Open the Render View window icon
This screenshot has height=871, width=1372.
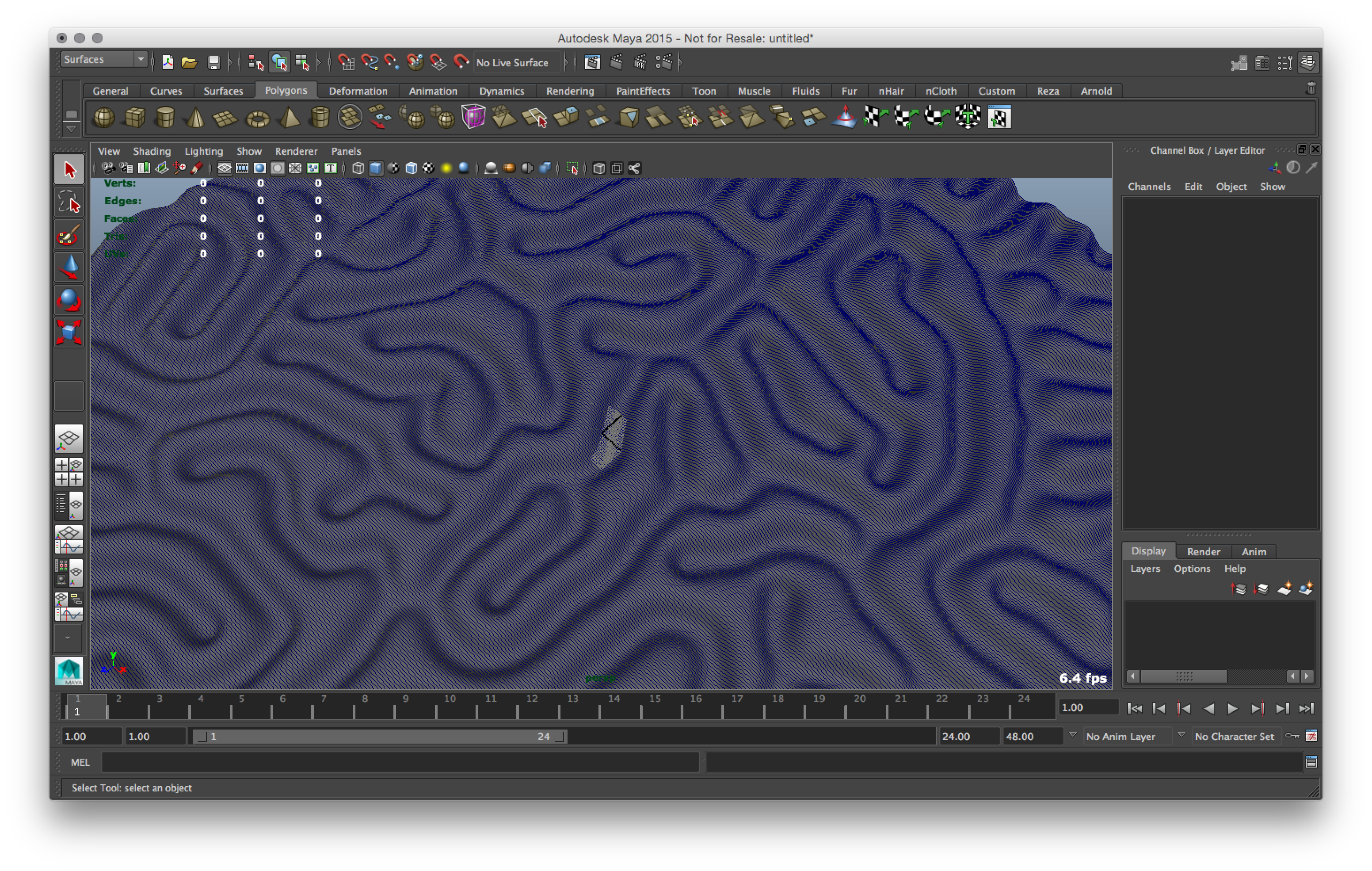pos(593,62)
